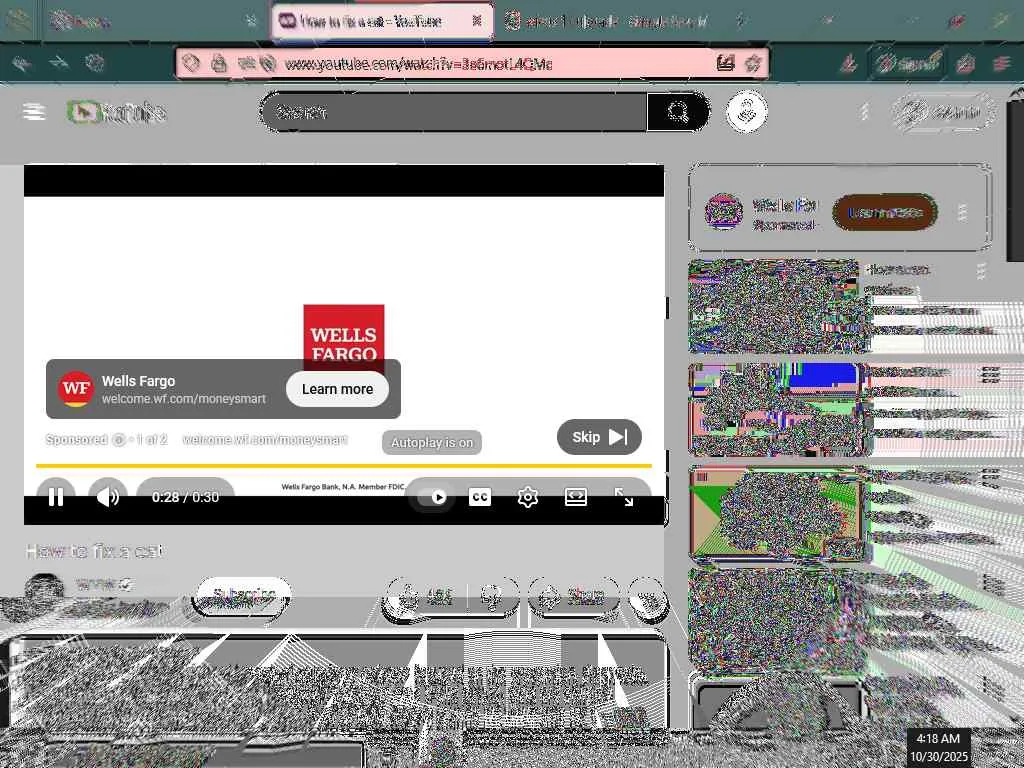Open the browser's application menu icon
This screenshot has height=768, width=1024.
1002,63
